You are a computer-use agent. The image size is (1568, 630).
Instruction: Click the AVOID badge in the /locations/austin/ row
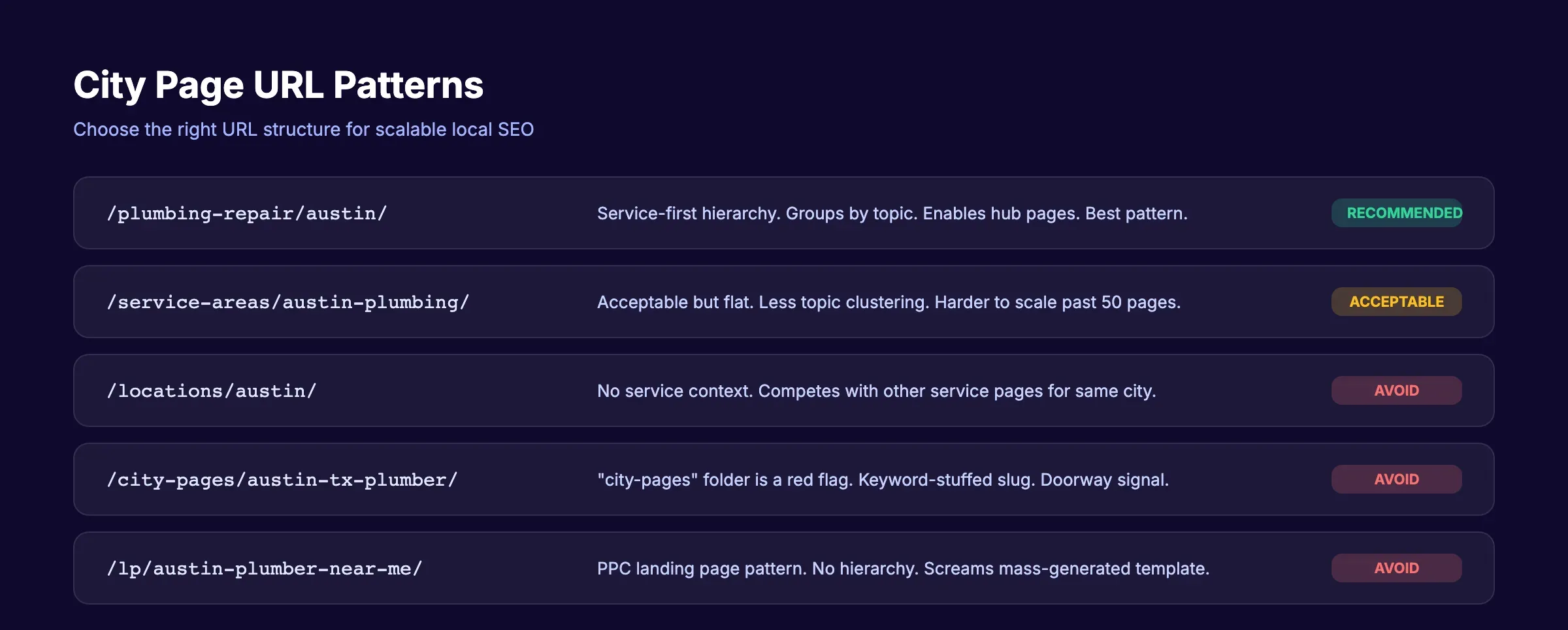point(1397,390)
